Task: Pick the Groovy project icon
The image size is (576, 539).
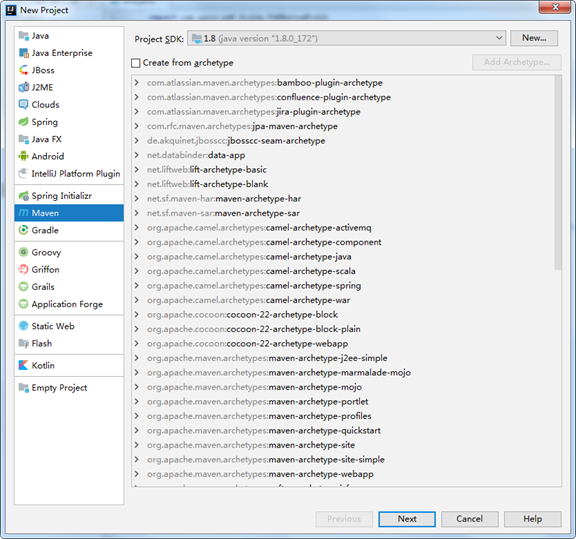Action: (24, 252)
